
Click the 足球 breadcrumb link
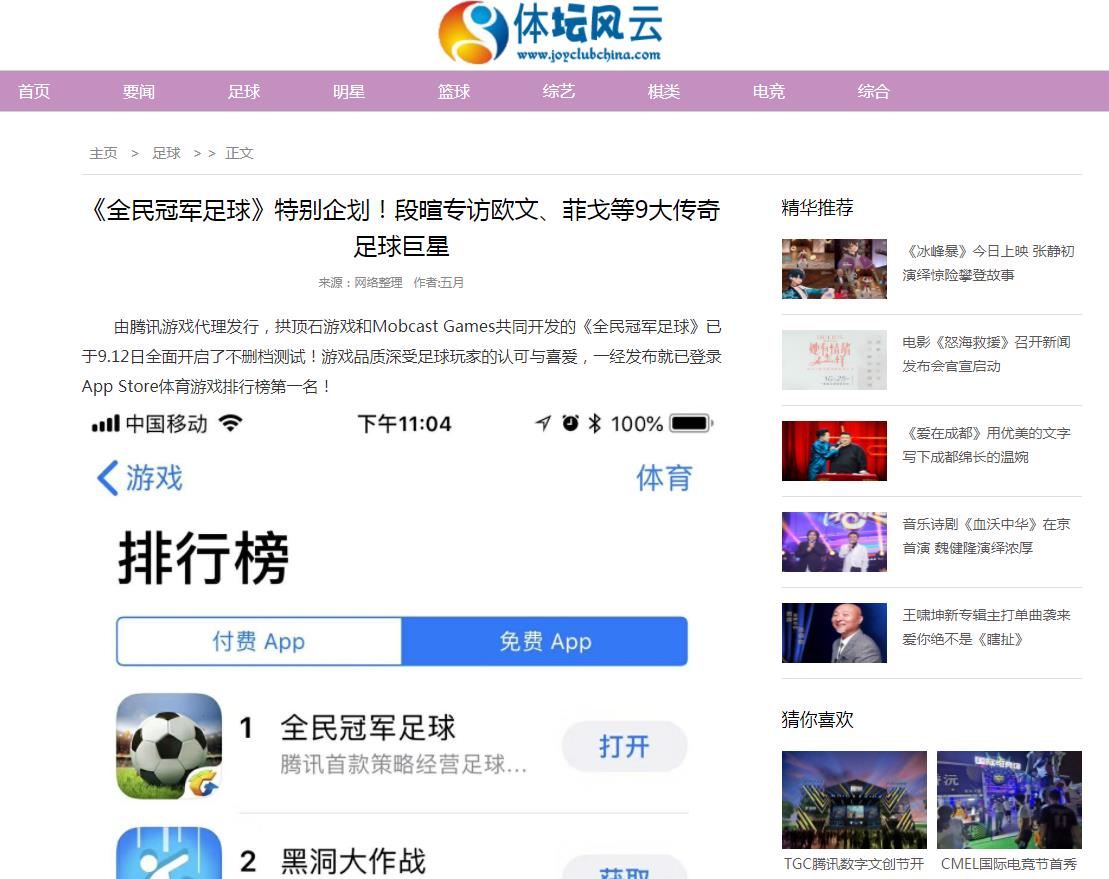166,153
